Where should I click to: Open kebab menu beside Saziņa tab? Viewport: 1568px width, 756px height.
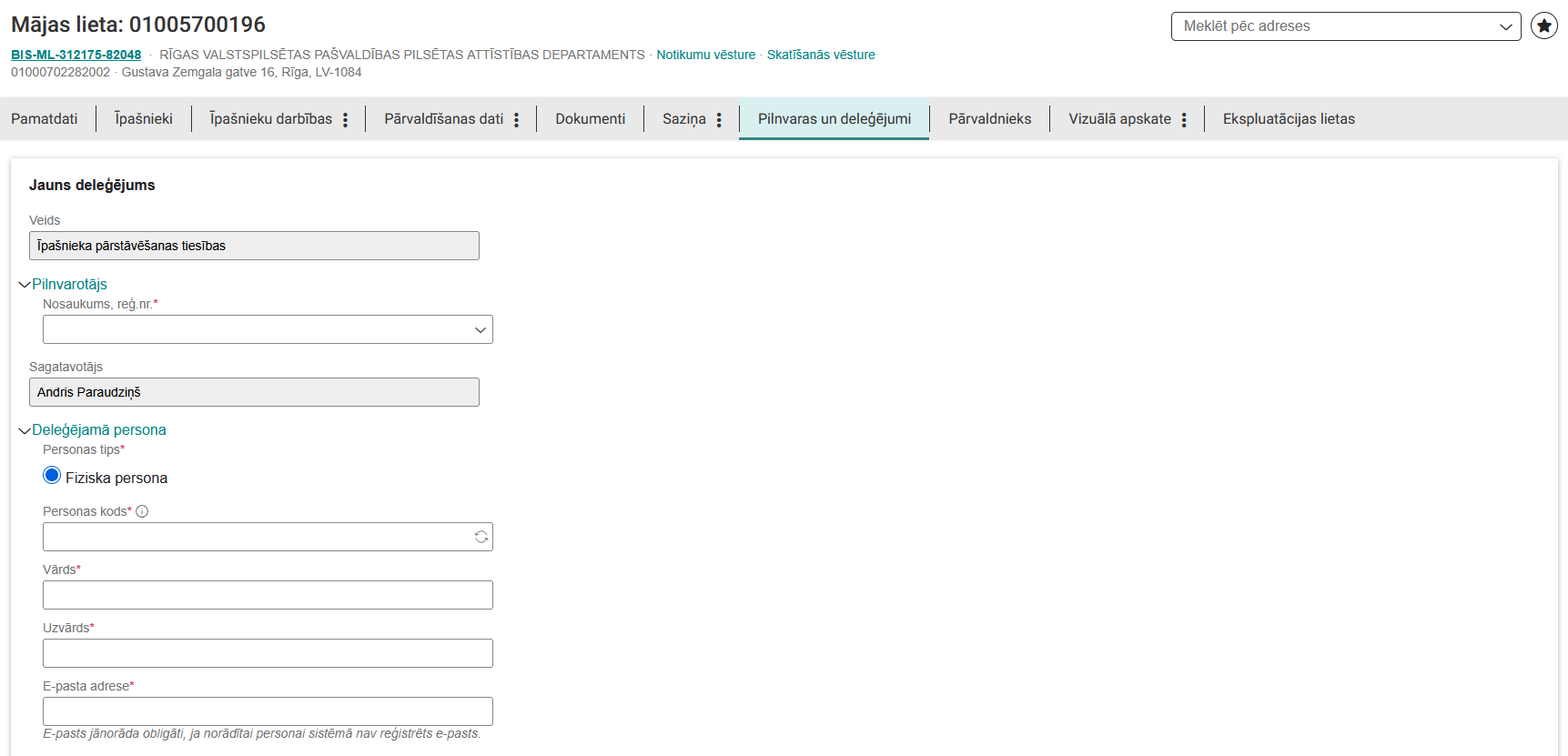pyautogui.click(x=719, y=120)
